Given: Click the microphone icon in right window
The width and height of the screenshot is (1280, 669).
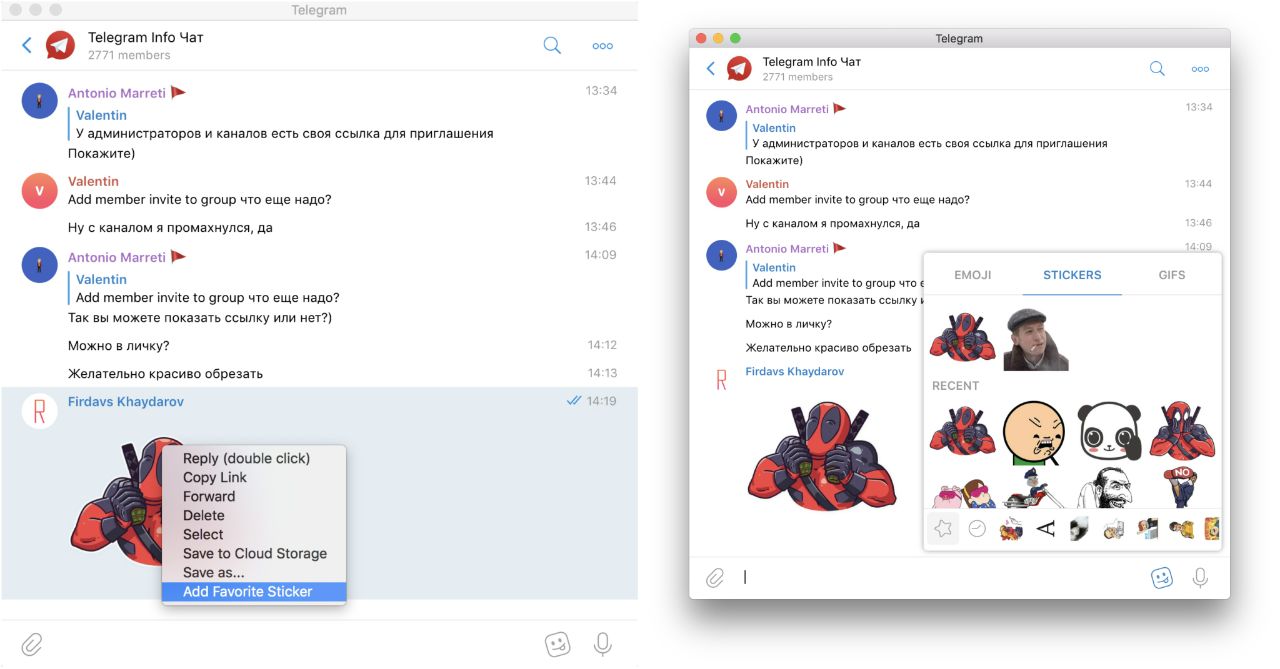Looking at the screenshot, I should point(1200,578).
